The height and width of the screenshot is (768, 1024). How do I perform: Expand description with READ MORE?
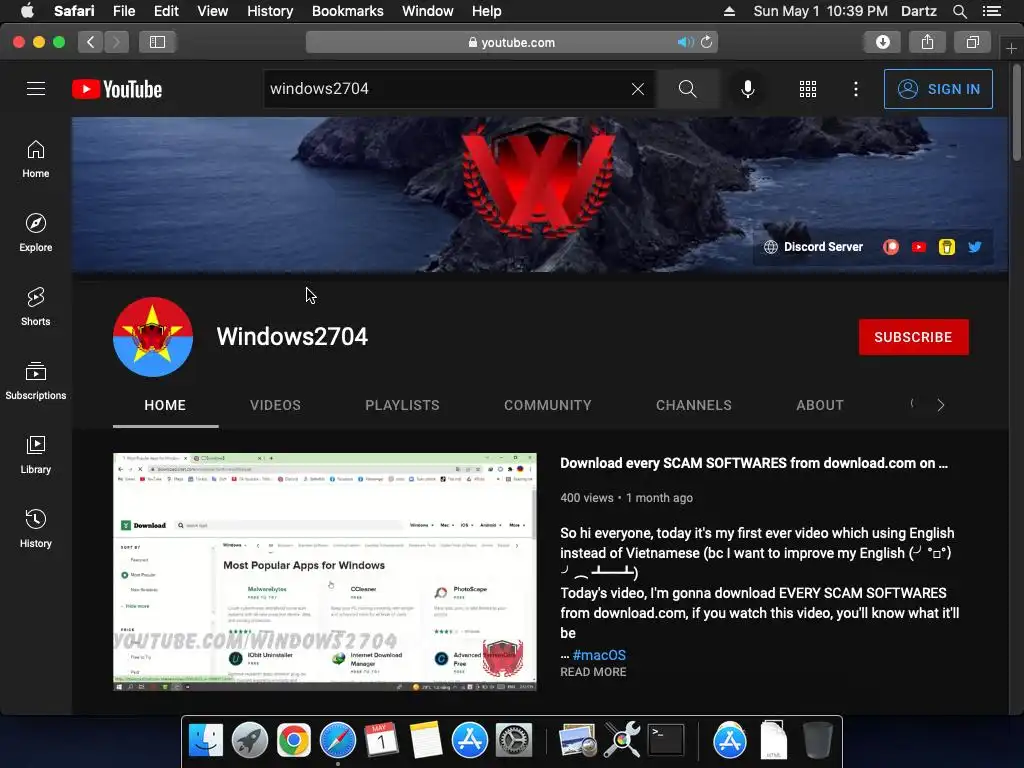593,672
